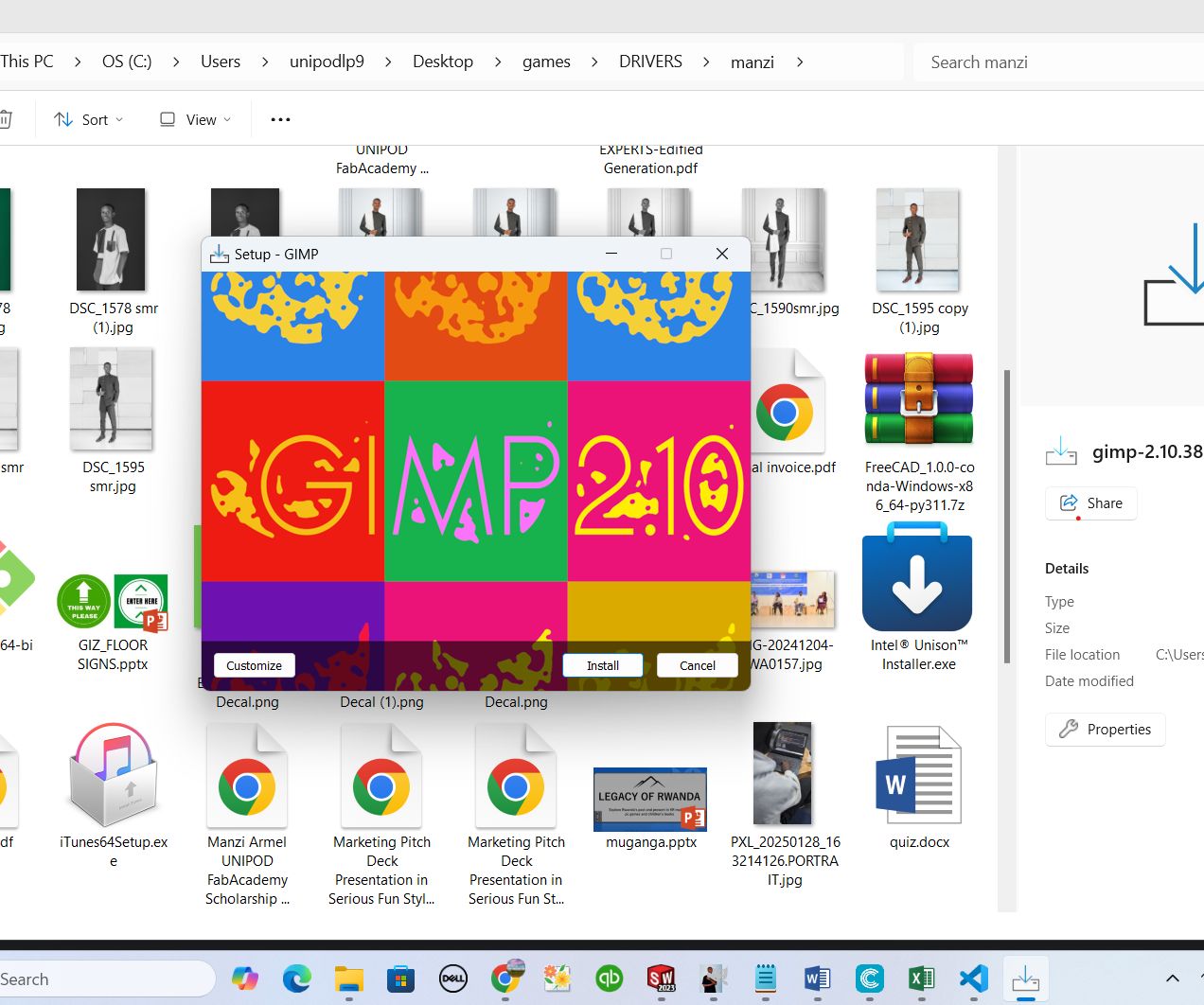The image size is (1204, 1005).
Task: Open the teal C app from taskbar
Action: tap(869, 979)
